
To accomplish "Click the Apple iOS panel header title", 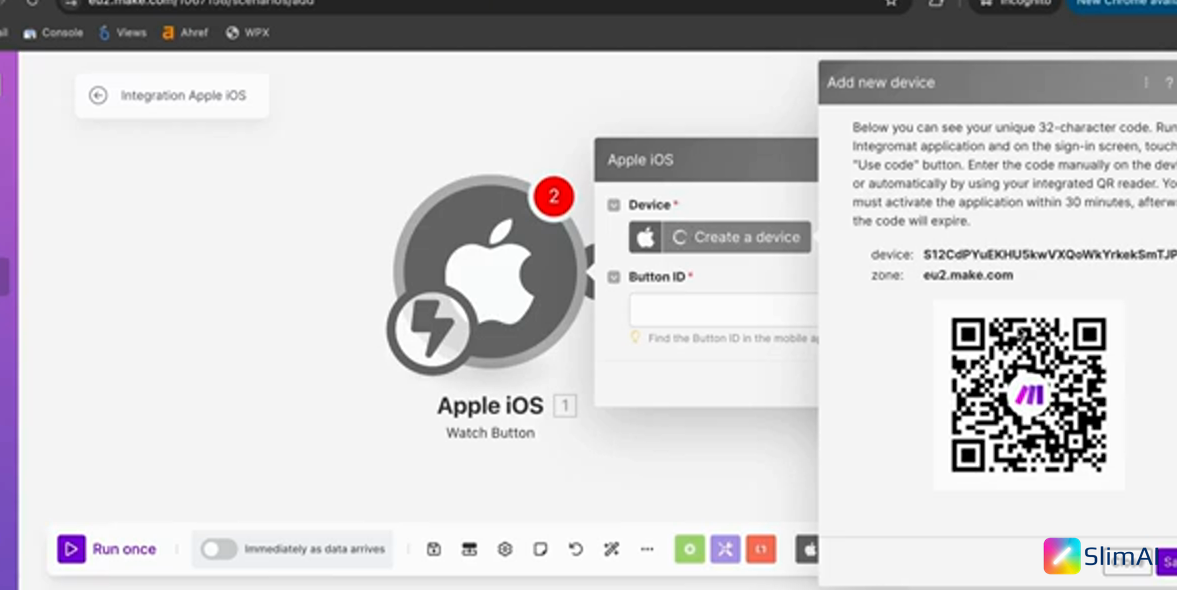I will coord(640,160).
